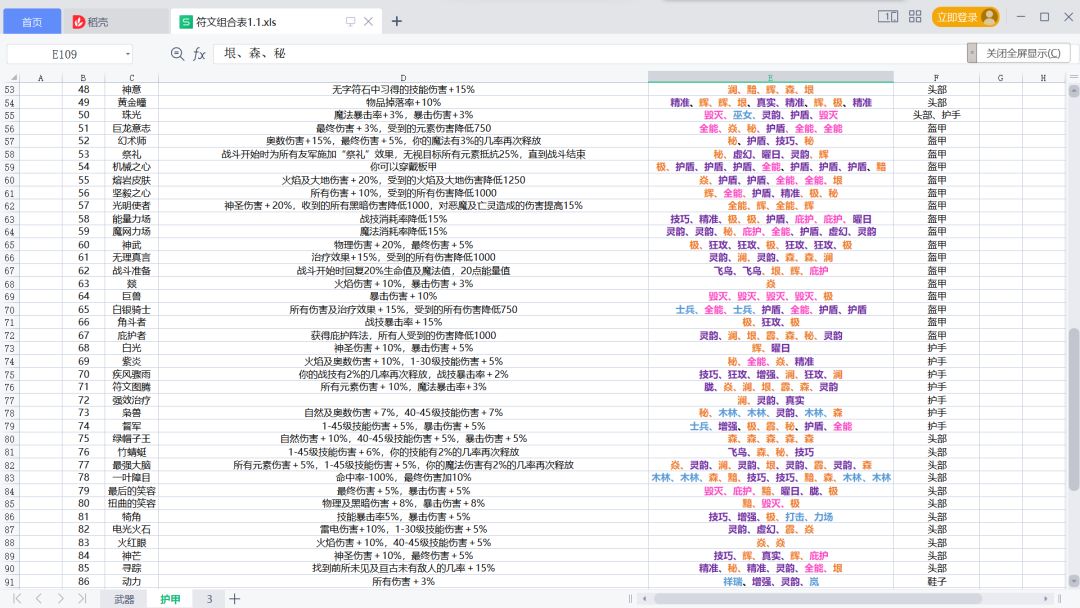Click cell 巨龙意志 in column C
This screenshot has width=1080, height=608.
[132, 128]
